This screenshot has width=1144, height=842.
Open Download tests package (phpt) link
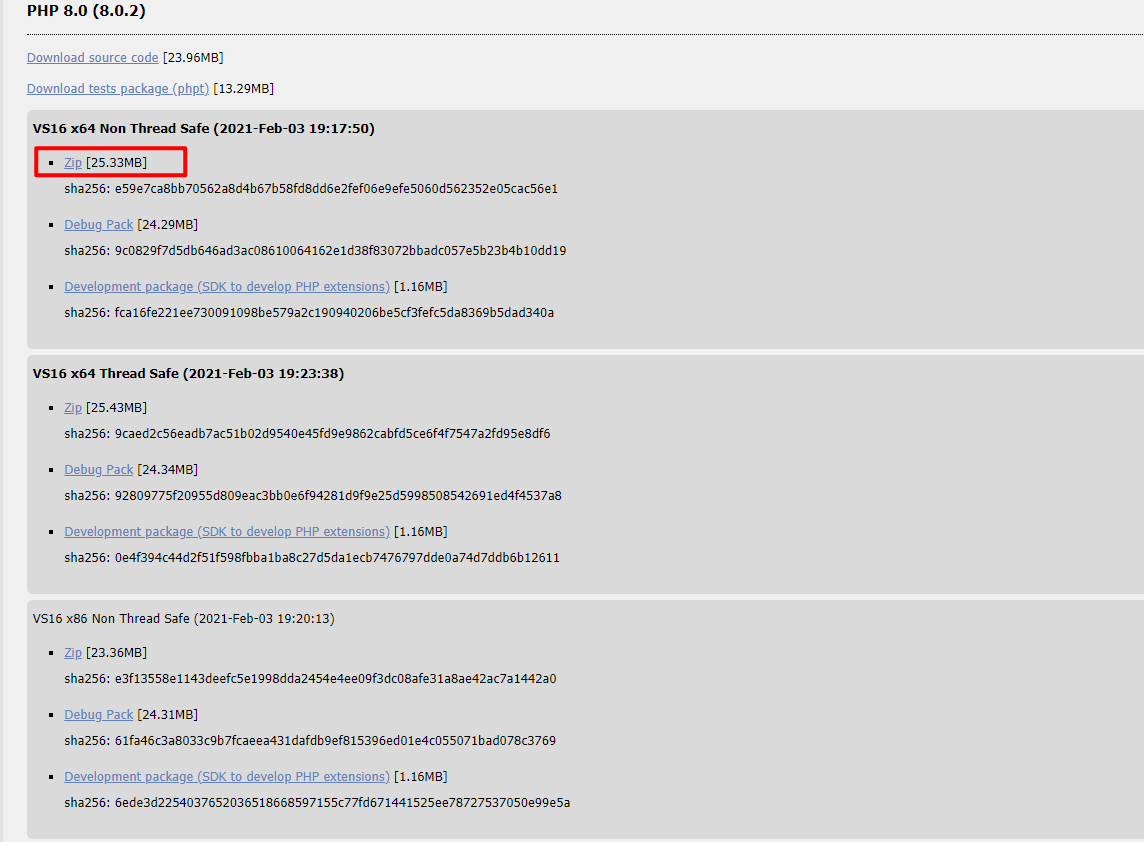(118, 88)
